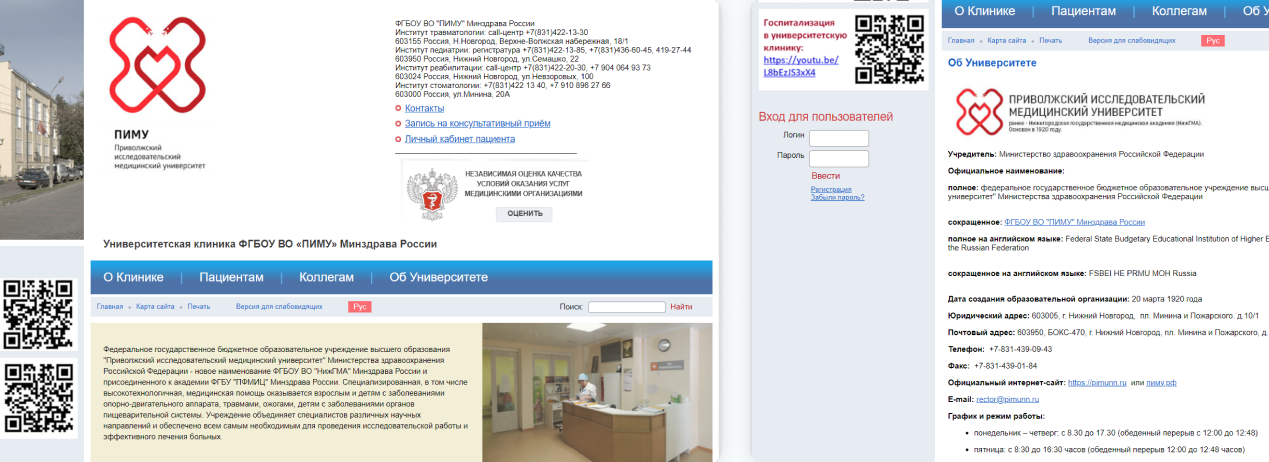Screen dimensions: 1269x462
Task: Click the red bullet next to Контакты
Action: [x=398, y=108]
